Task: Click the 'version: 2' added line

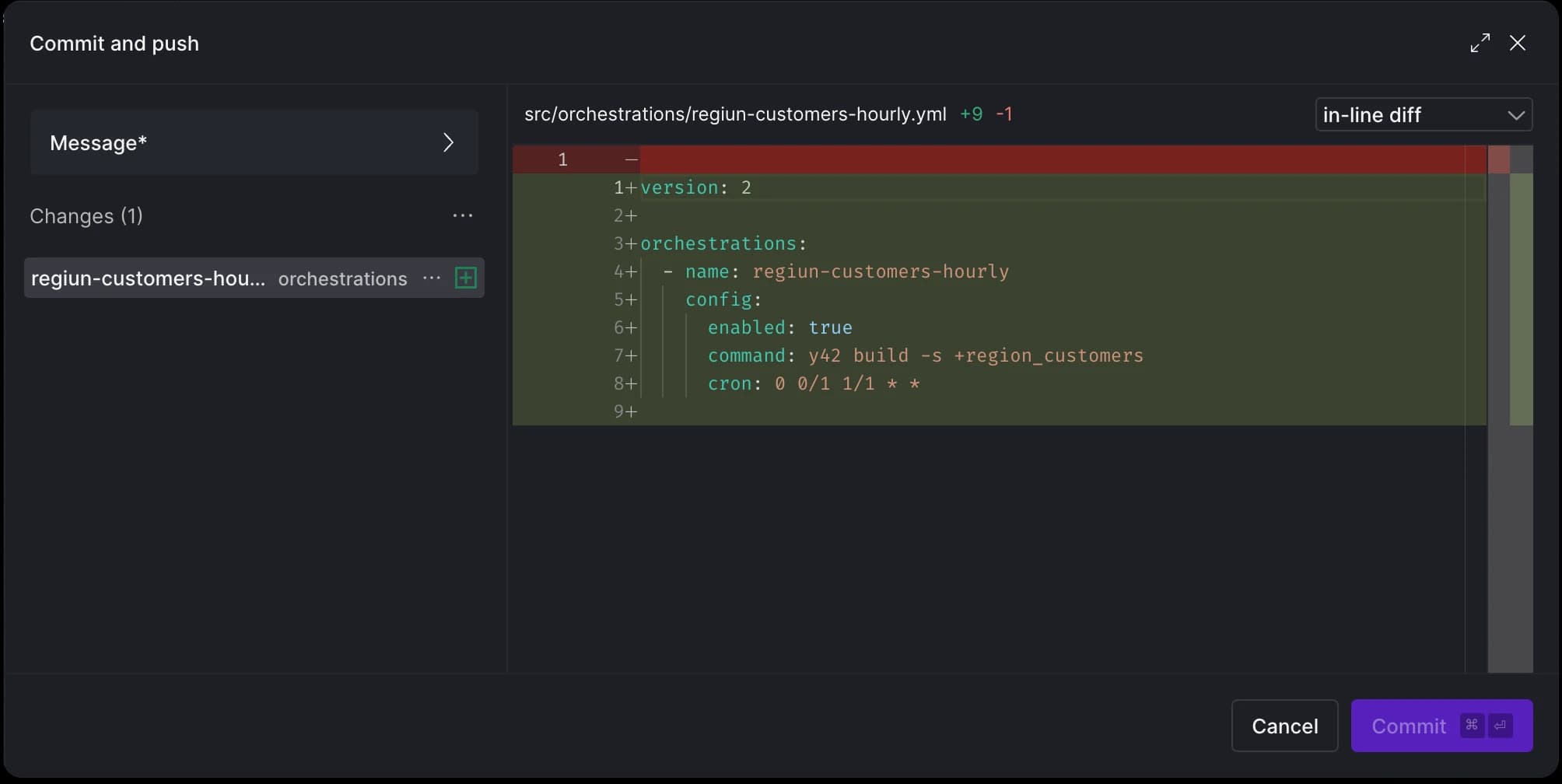Action: point(1000,187)
